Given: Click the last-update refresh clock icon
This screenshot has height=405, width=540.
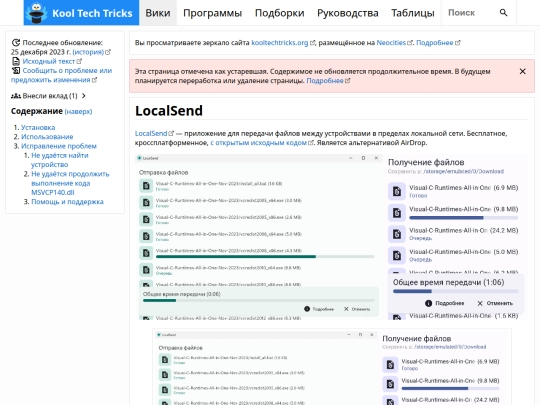Looking at the screenshot, I should coord(15,43).
